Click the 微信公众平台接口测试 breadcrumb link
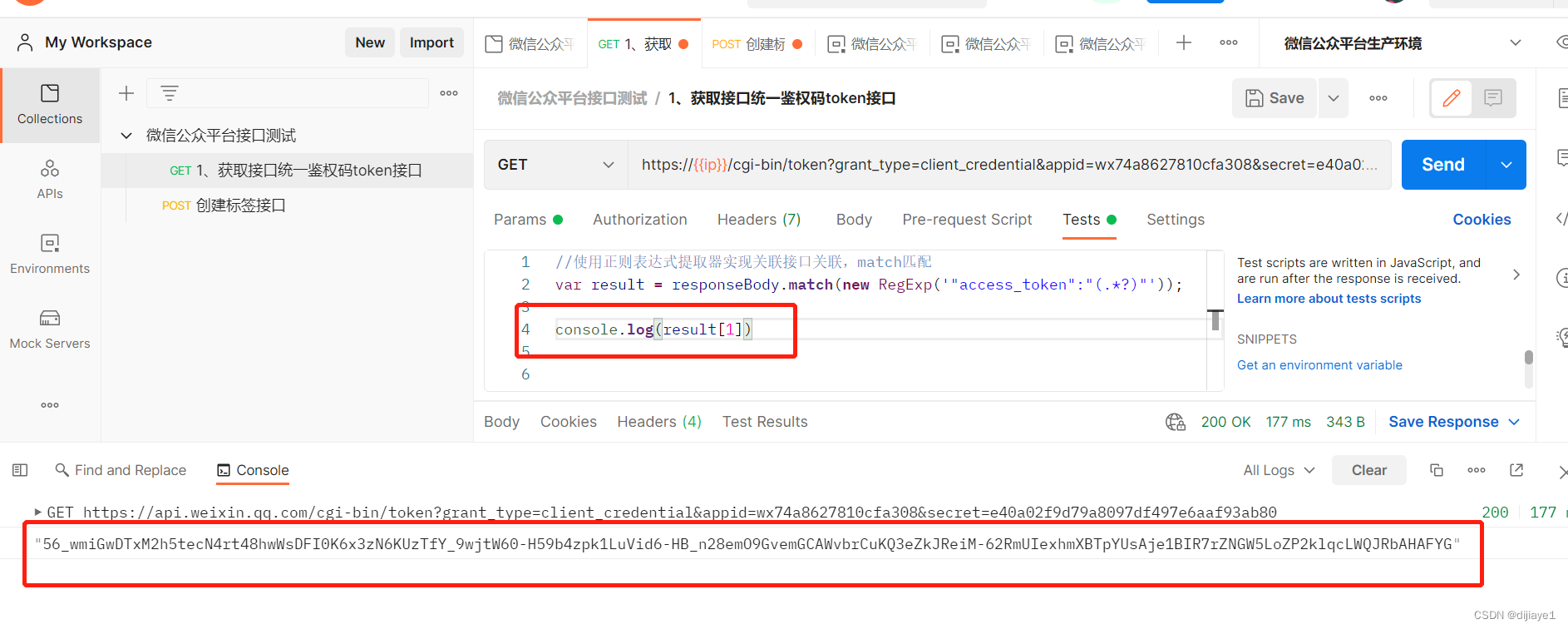Viewport: 1568px width, 629px height. coord(572,98)
